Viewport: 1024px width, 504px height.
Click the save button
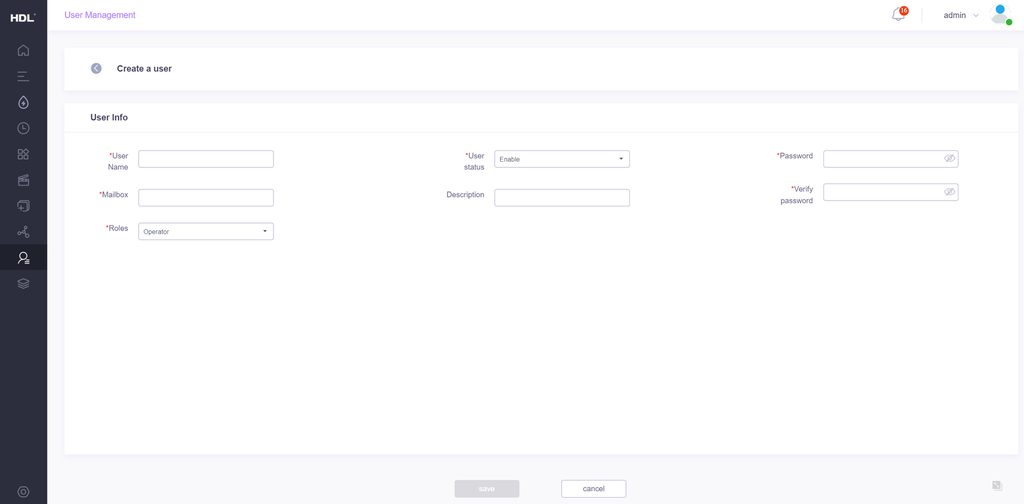487,489
